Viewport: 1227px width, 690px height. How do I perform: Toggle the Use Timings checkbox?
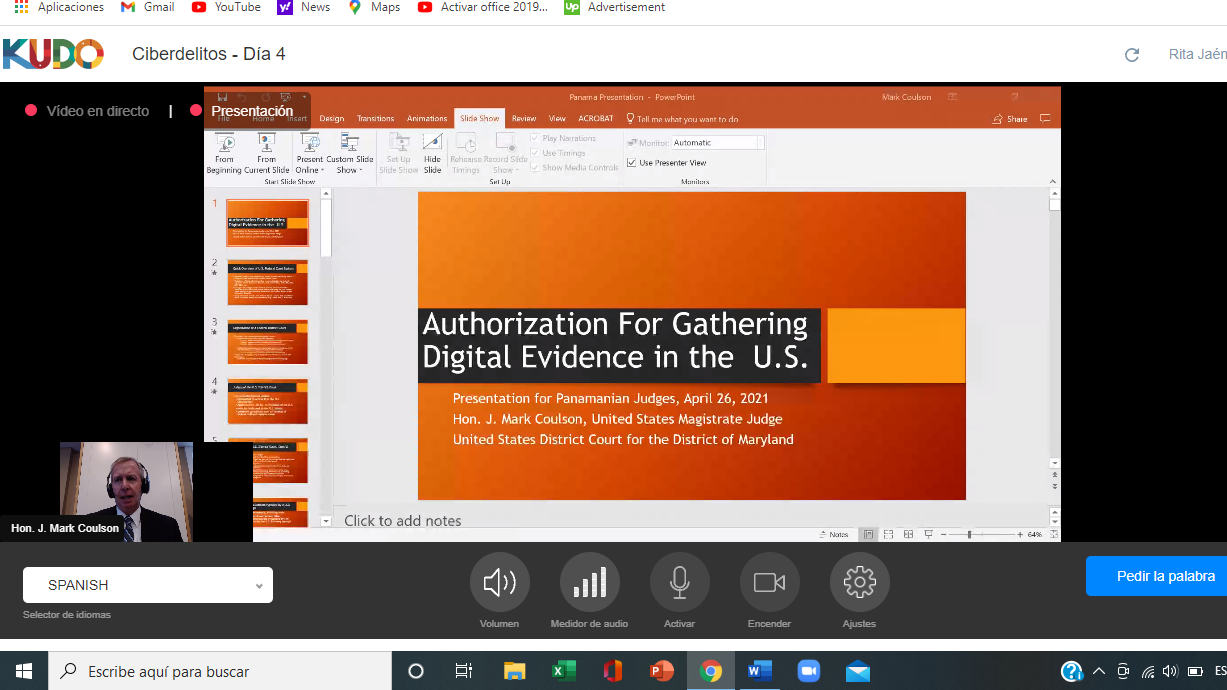tap(536, 153)
